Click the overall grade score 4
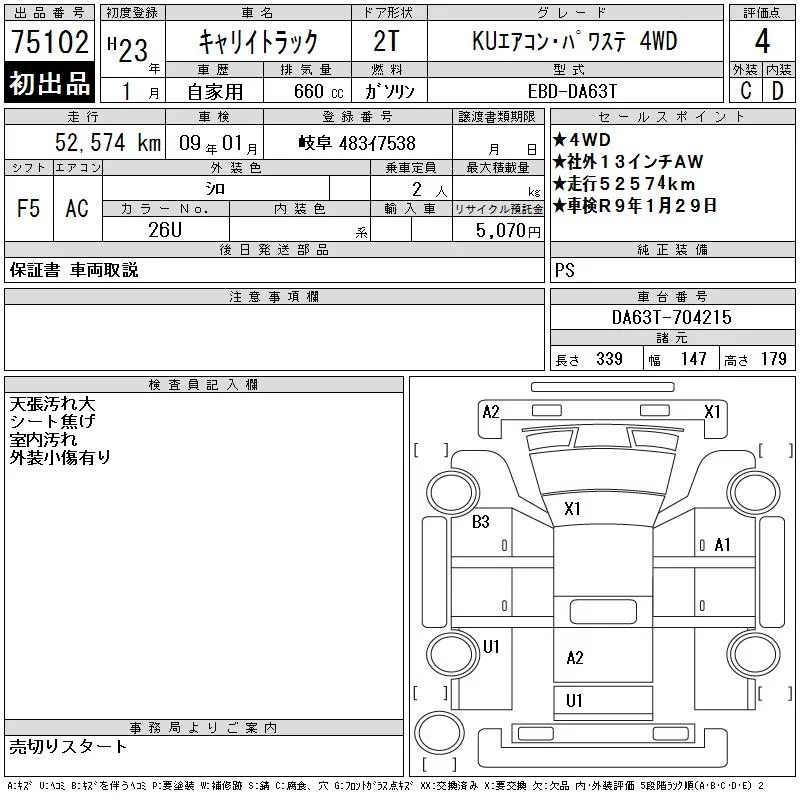This screenshot has width=800, height=800. pos(762,41)
